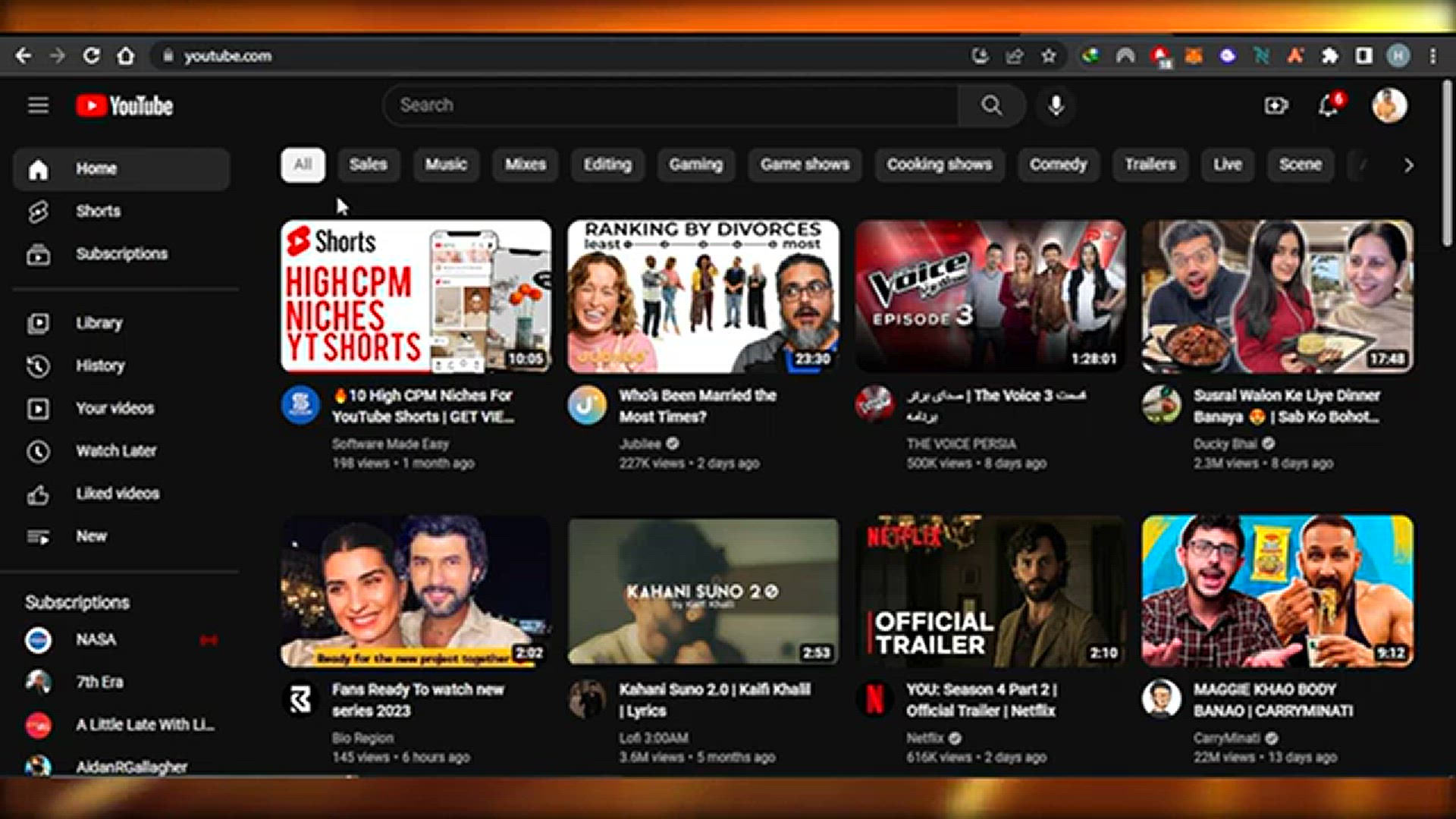Open NASA subscription channel
Viewport: 1456px width, 819px height.
[121, 640]
